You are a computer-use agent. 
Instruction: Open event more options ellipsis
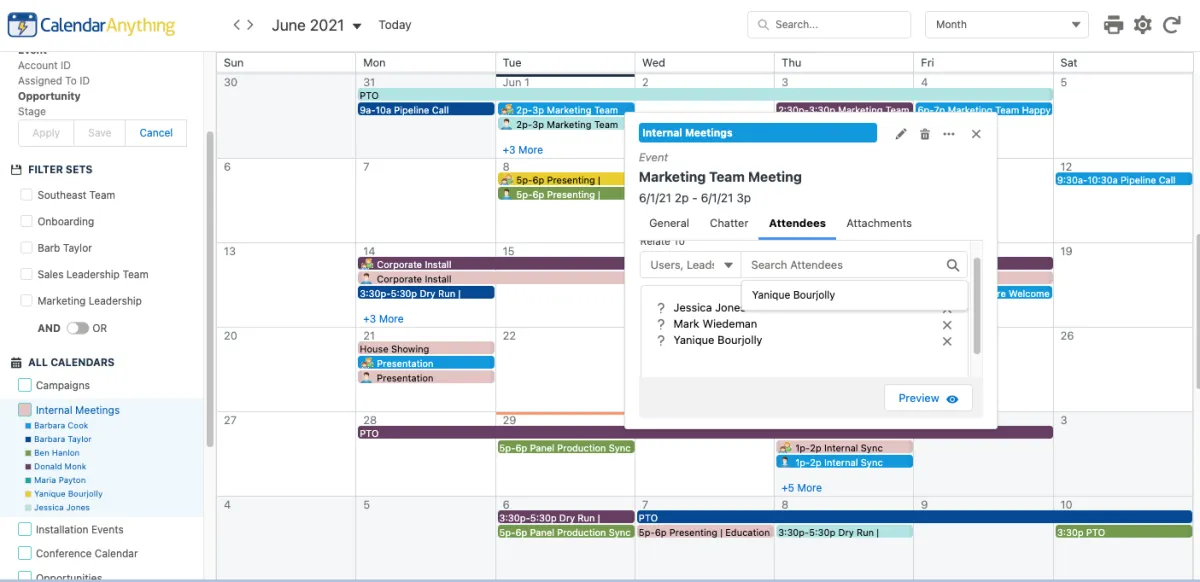pos(949,133)
